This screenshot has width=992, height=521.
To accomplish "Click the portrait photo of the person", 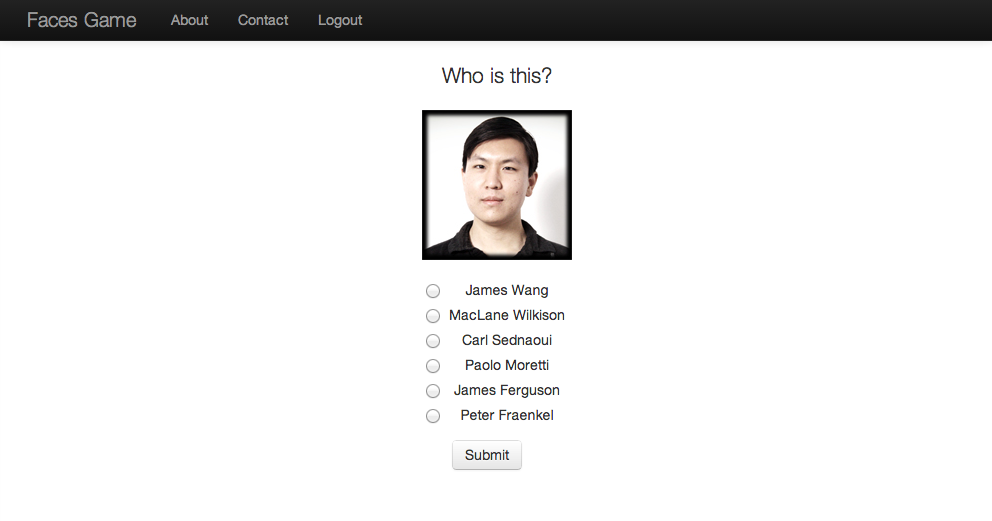I will pyautogui.click(x=497, y=185).
